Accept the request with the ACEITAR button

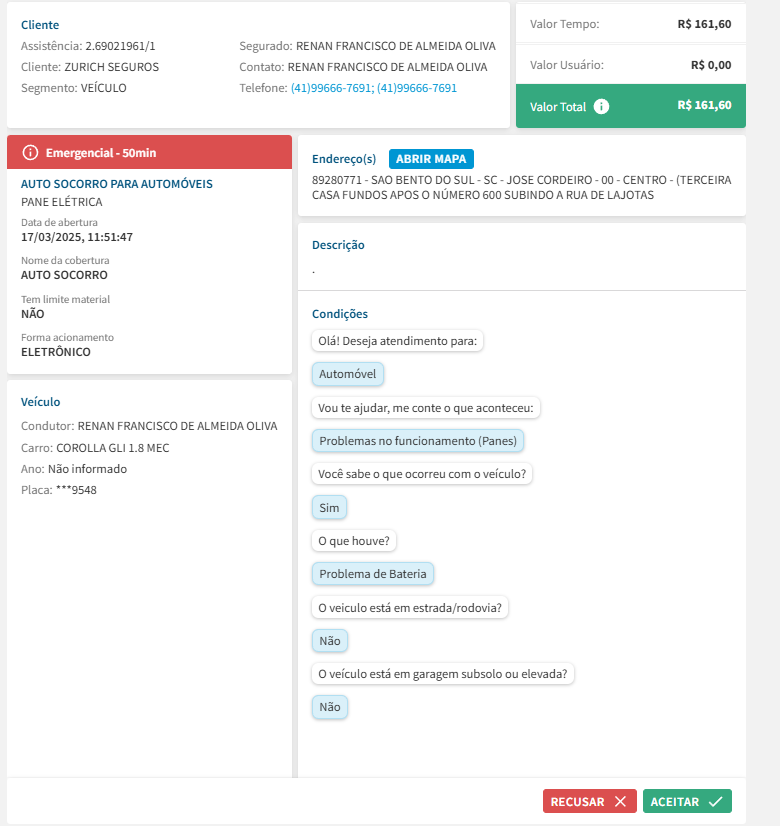point(687,801)
